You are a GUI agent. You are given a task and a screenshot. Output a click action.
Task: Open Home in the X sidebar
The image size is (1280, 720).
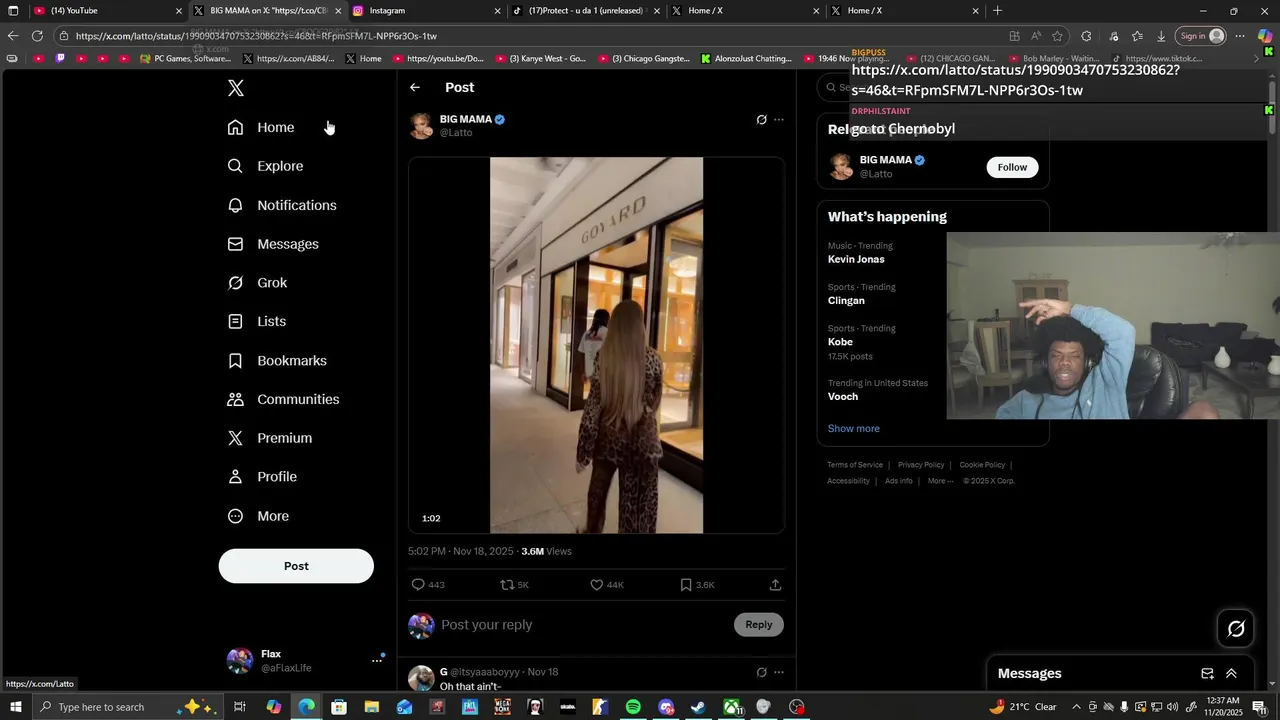coord(261,127)
